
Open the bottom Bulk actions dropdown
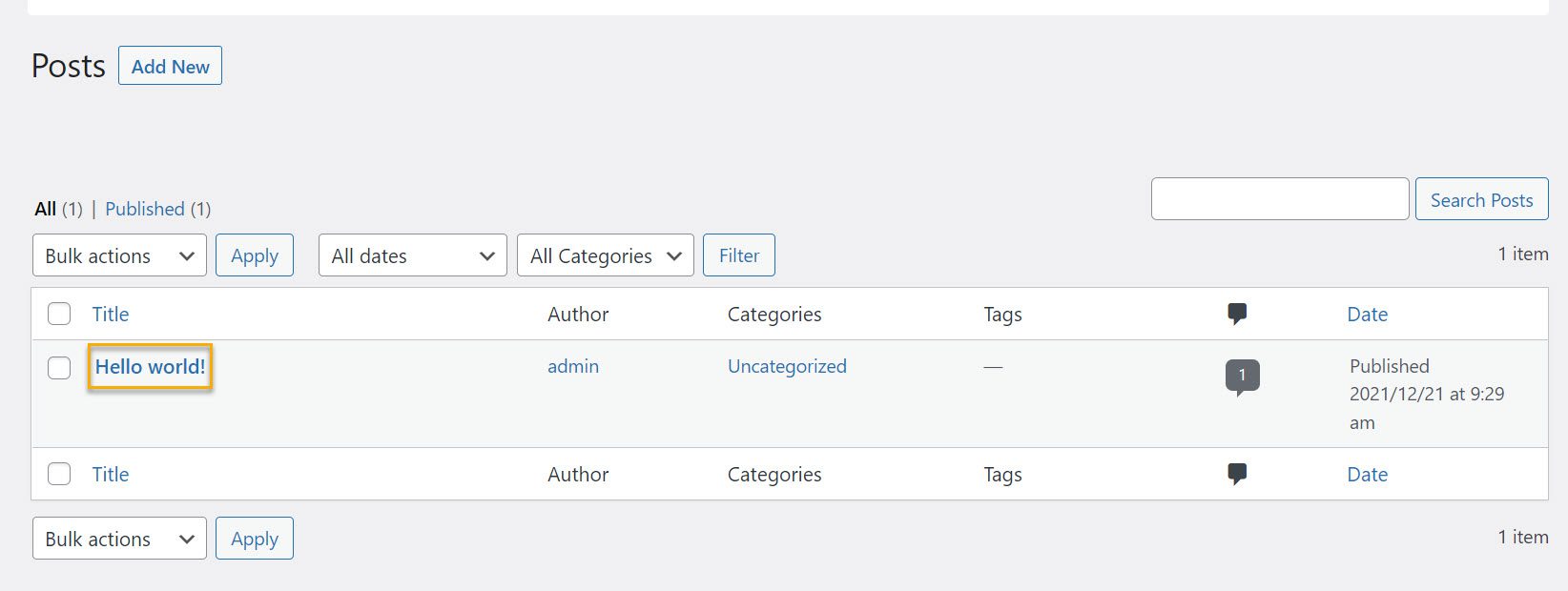[118, 538]
